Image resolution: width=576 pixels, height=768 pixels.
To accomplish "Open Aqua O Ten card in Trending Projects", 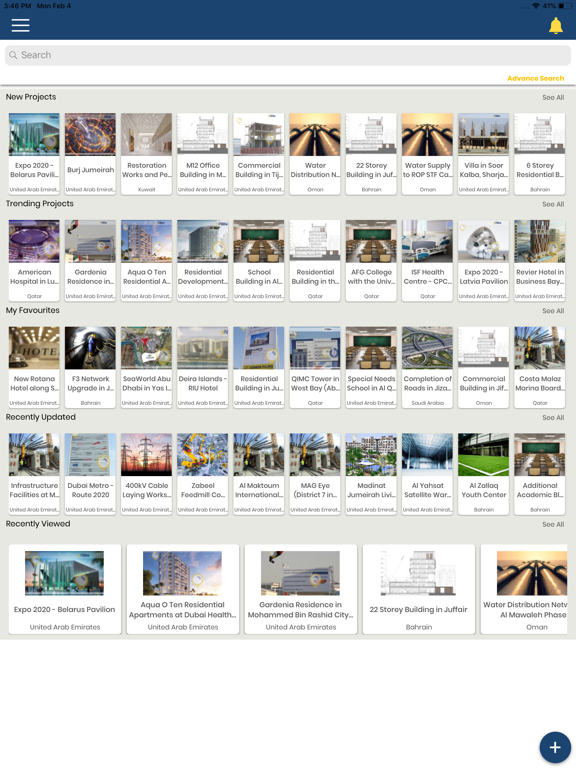I will pyautogui.click(x=146, y=261).
